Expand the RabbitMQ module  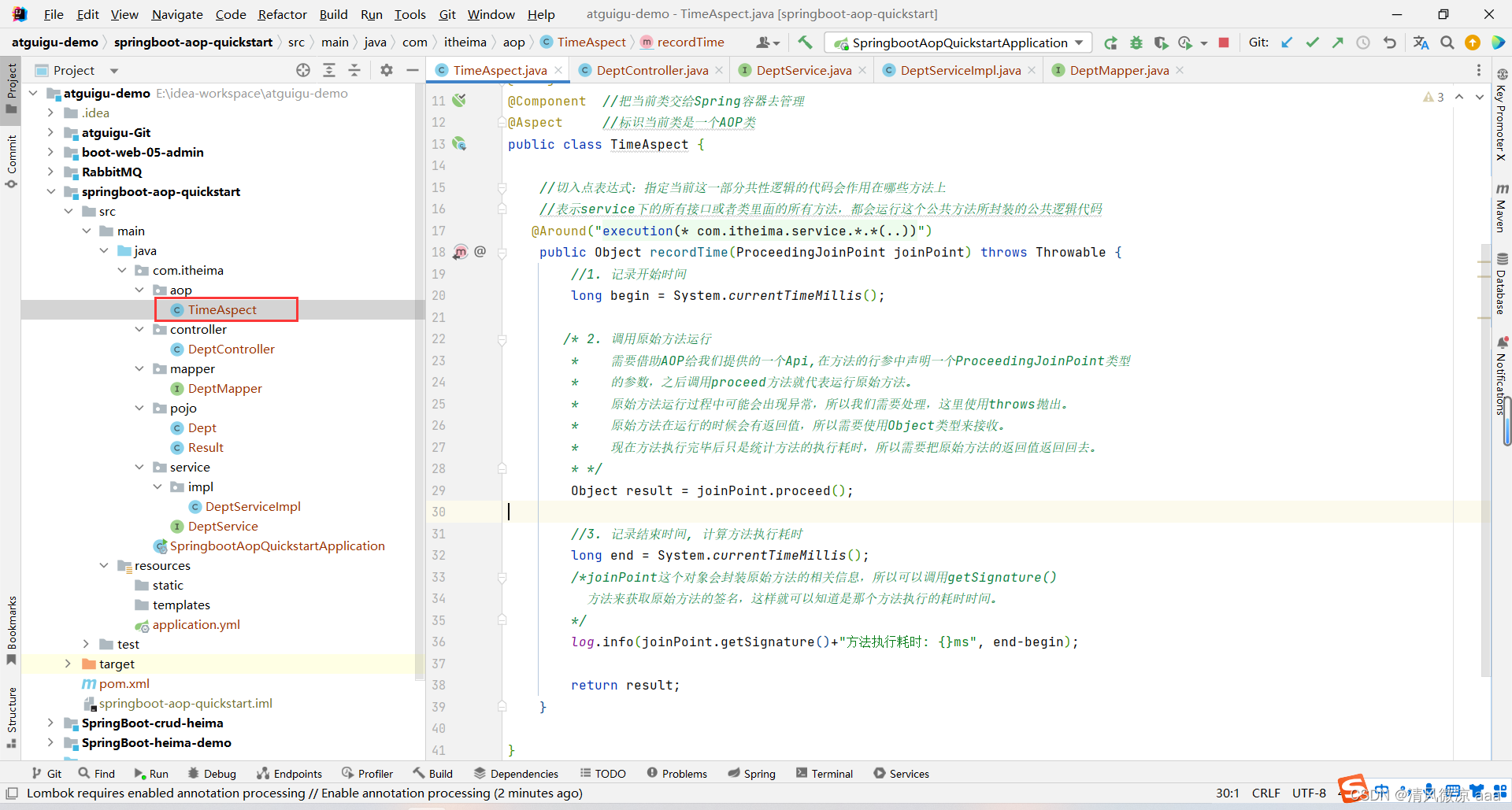51,172
